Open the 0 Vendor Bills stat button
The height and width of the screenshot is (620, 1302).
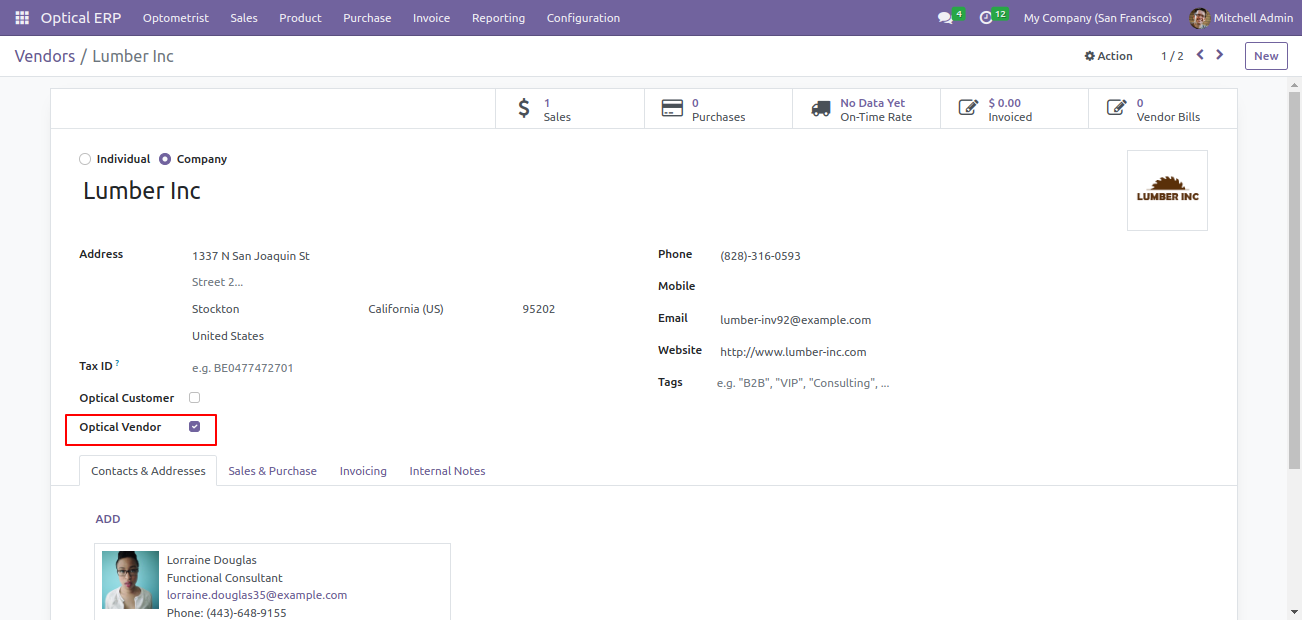pos(1162,109)
